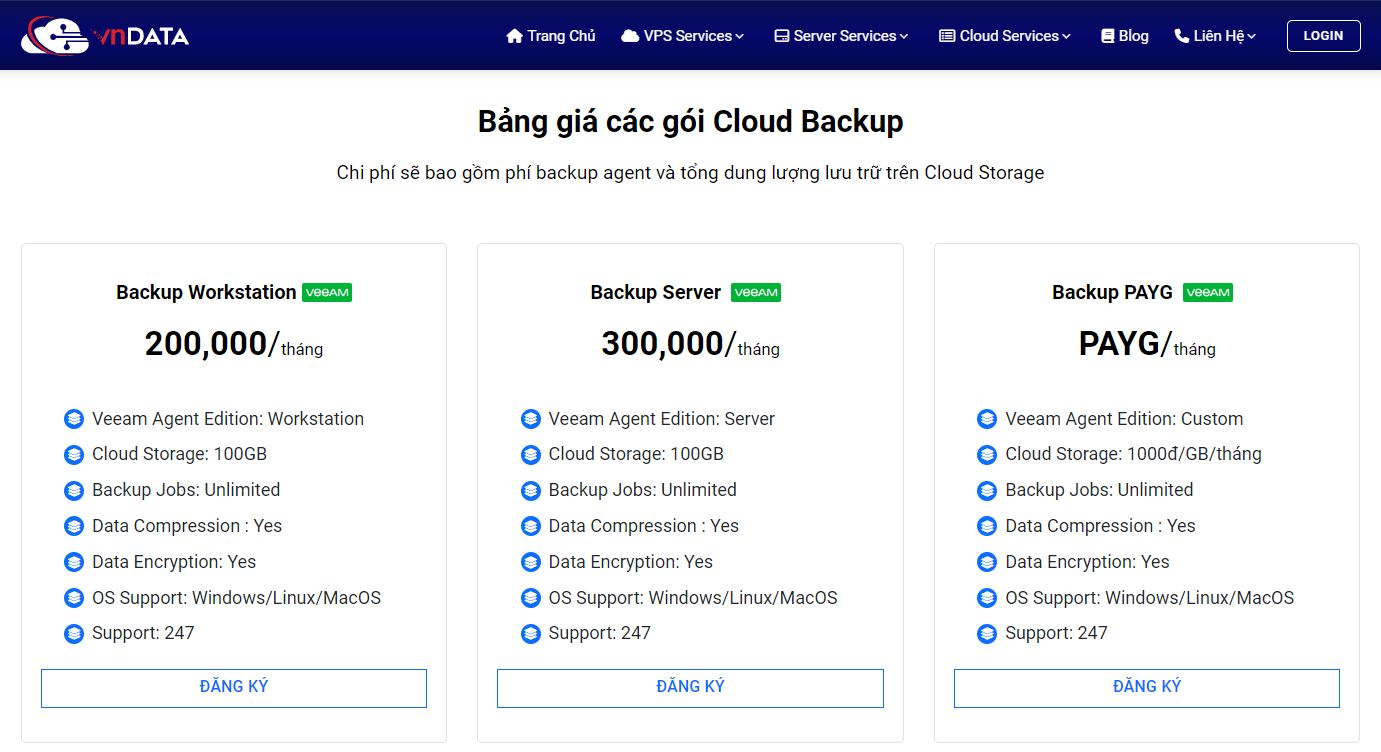Click the list icon beside Cloud Services

(947, 36)
